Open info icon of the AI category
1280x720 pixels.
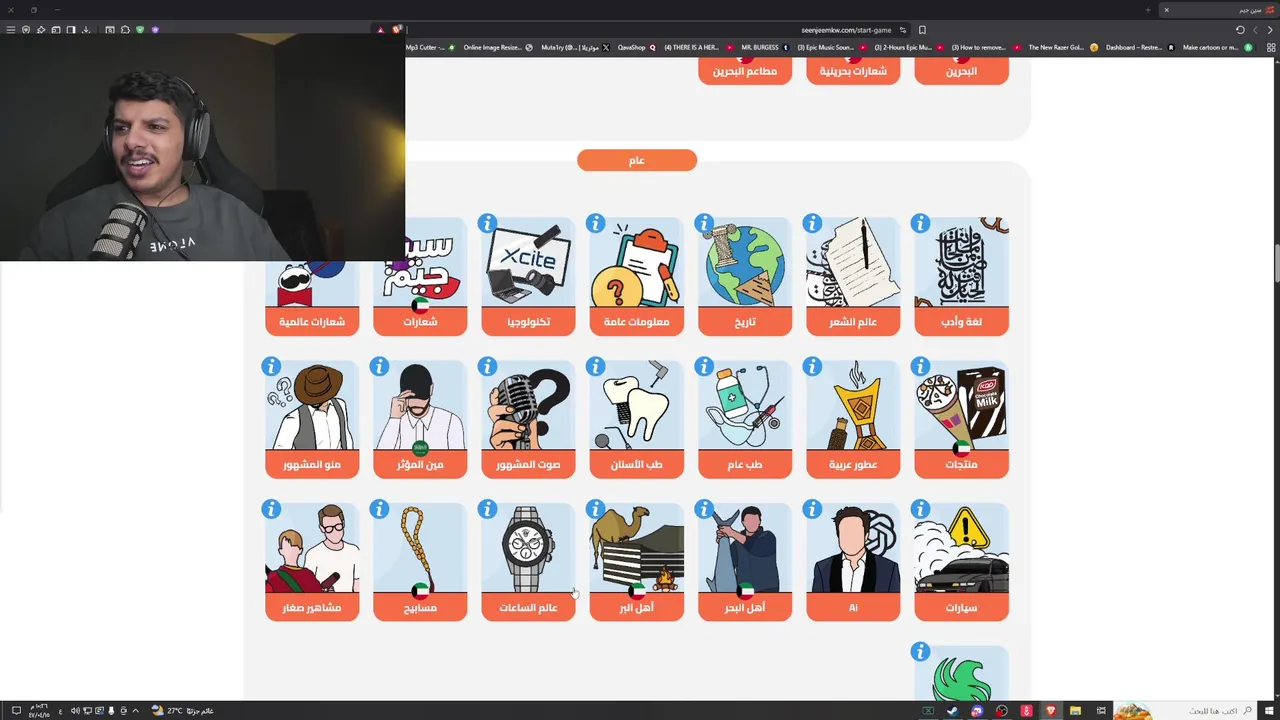tap(812, 510)
